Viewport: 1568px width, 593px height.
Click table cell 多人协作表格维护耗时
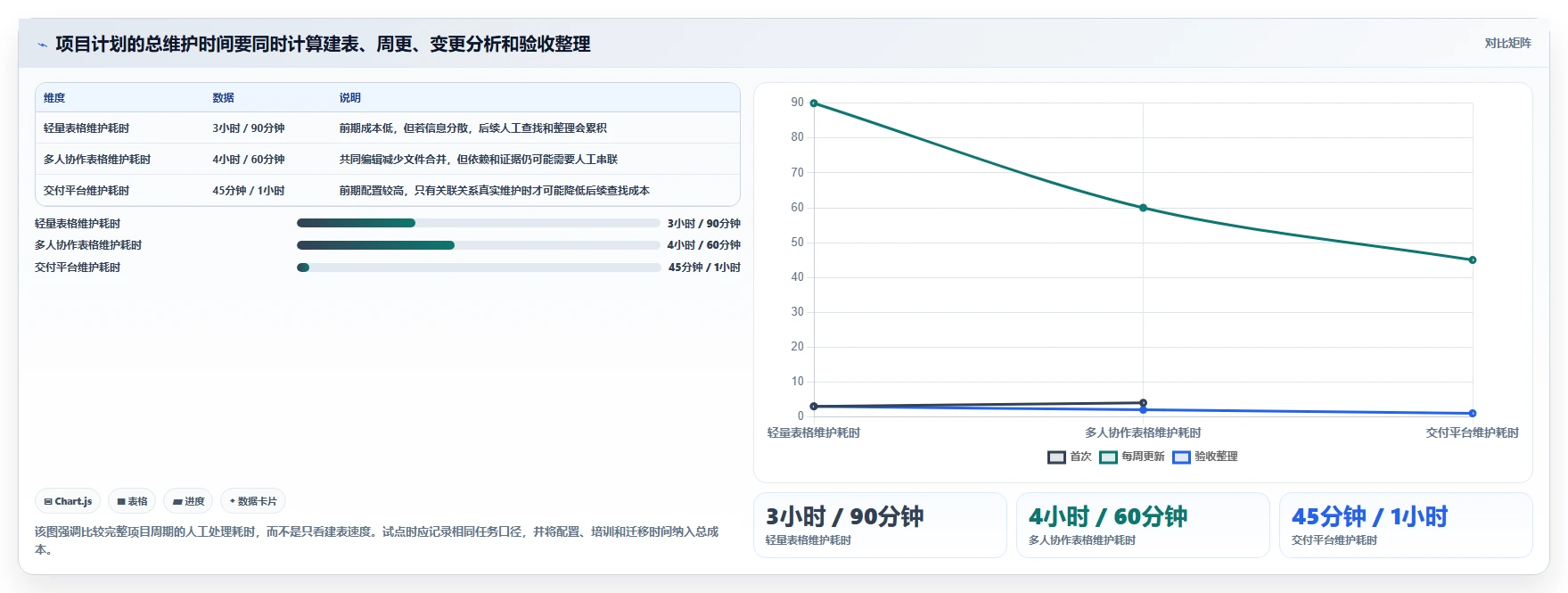coord(97,160)
